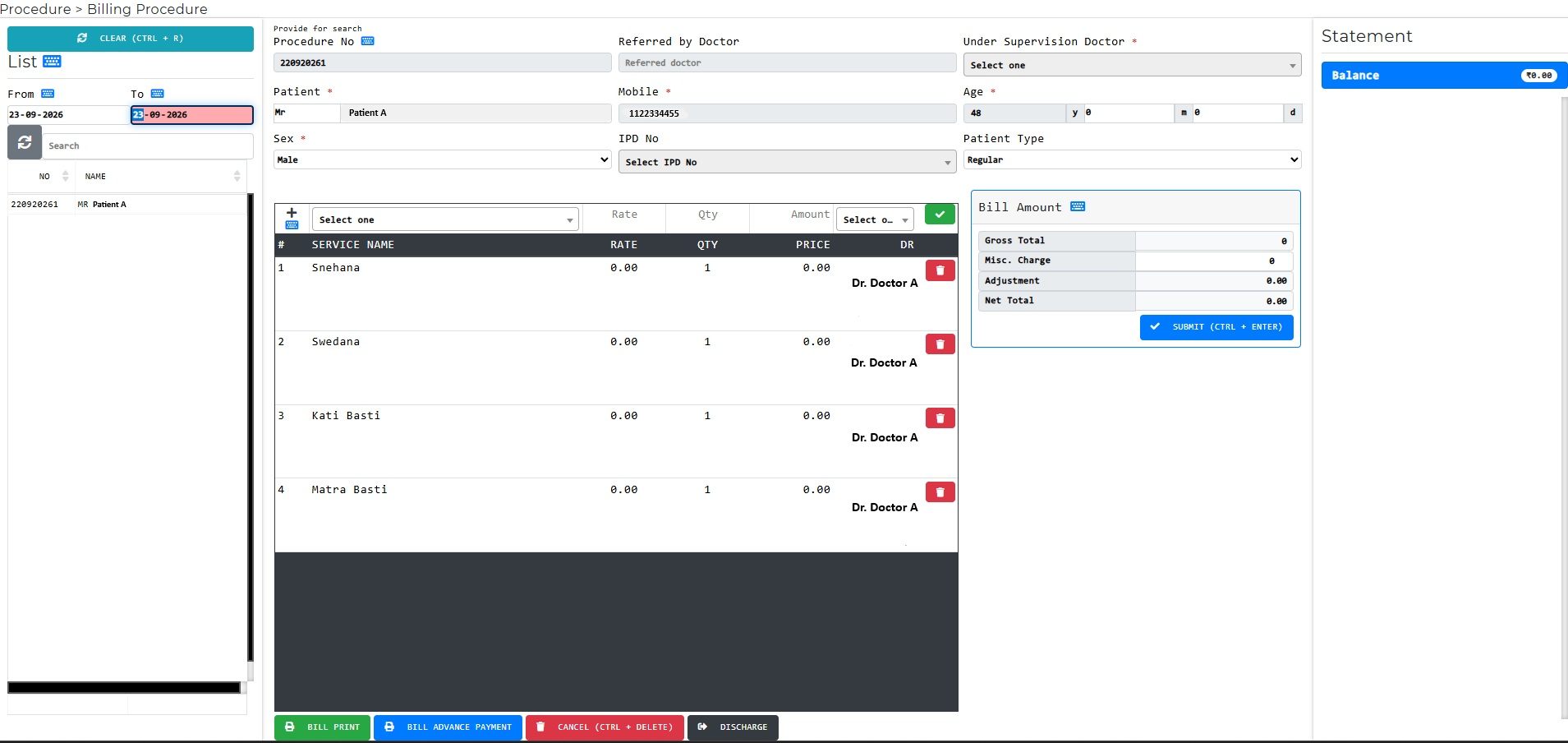Click the Procedure No input field
Screen dimensions: 1568x743
tap(442, 62)
